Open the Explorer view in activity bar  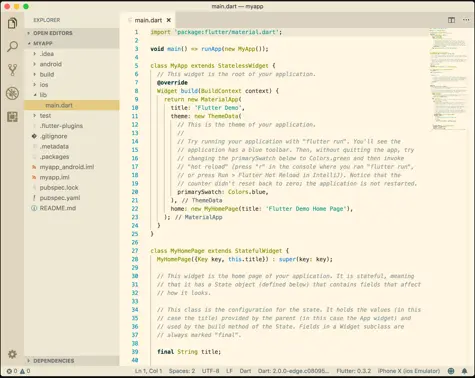tap(12, 23)
